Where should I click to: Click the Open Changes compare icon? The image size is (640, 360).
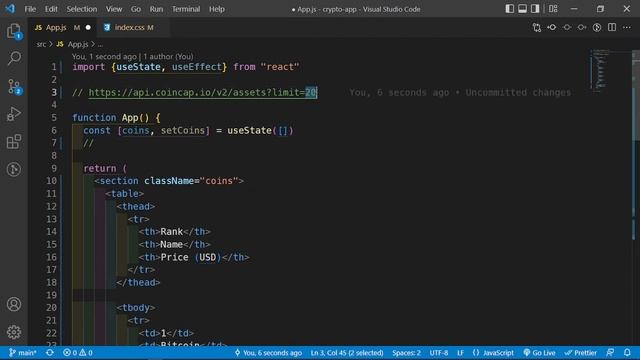(537, 27)
